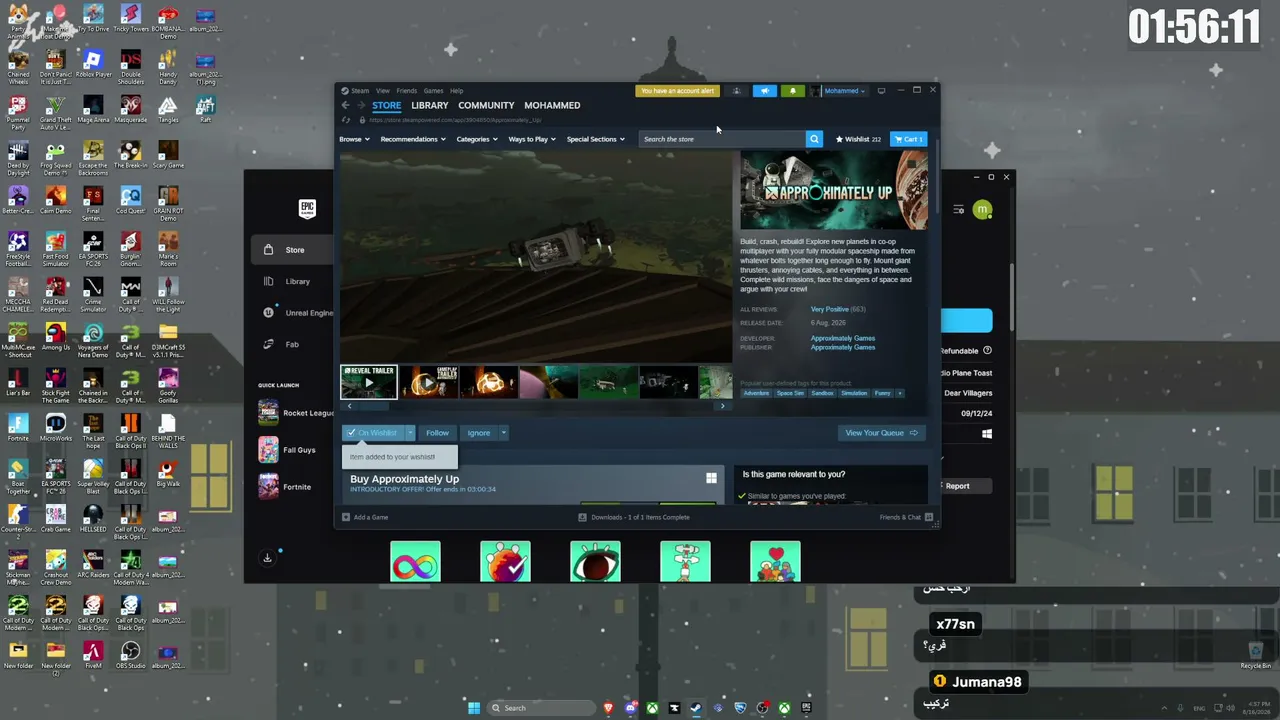
Task: Open the account alert notice
Action: pyautogui.click(x=677, y=91)
